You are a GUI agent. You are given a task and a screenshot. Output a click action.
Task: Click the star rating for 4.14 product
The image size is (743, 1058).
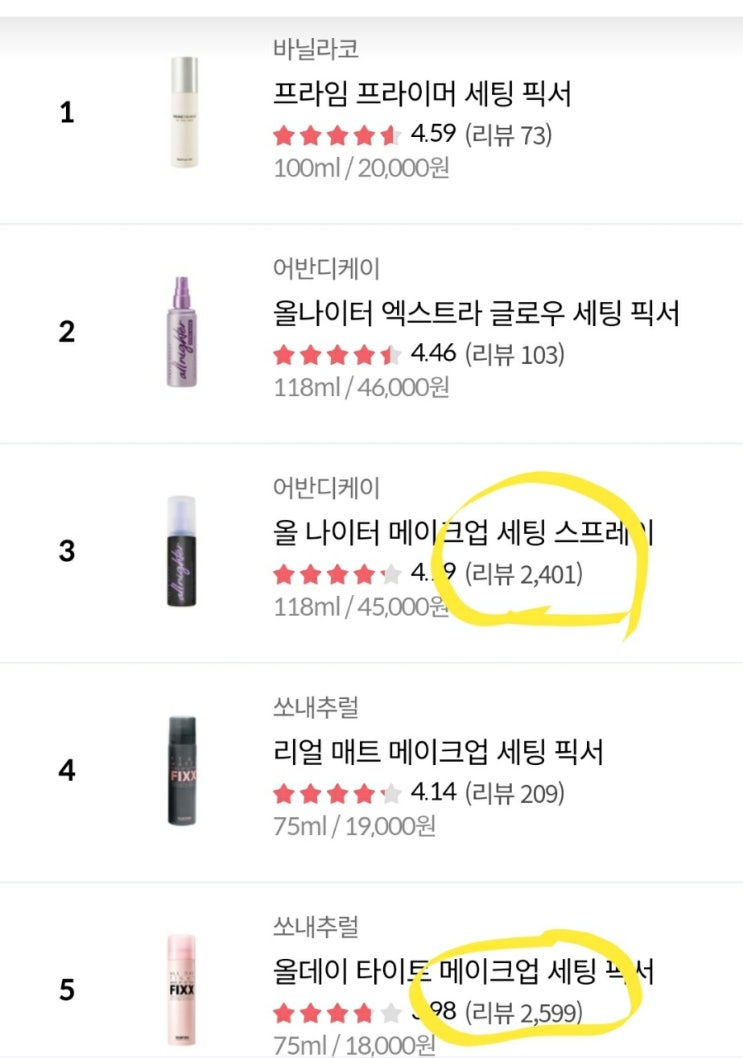pyautogui.click(x=337, y=794)
